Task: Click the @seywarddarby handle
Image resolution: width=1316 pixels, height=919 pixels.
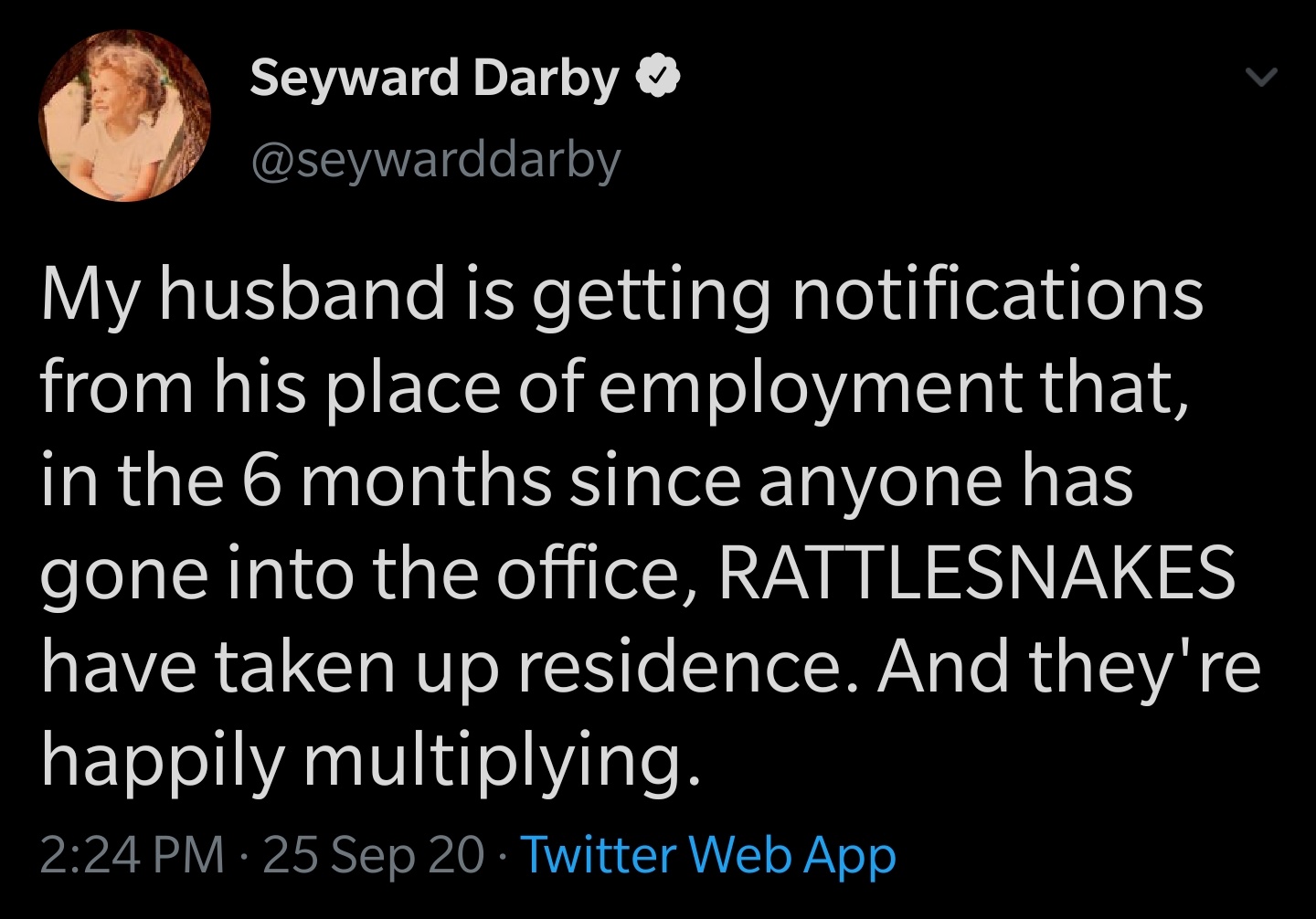Action: click(435, 161)
